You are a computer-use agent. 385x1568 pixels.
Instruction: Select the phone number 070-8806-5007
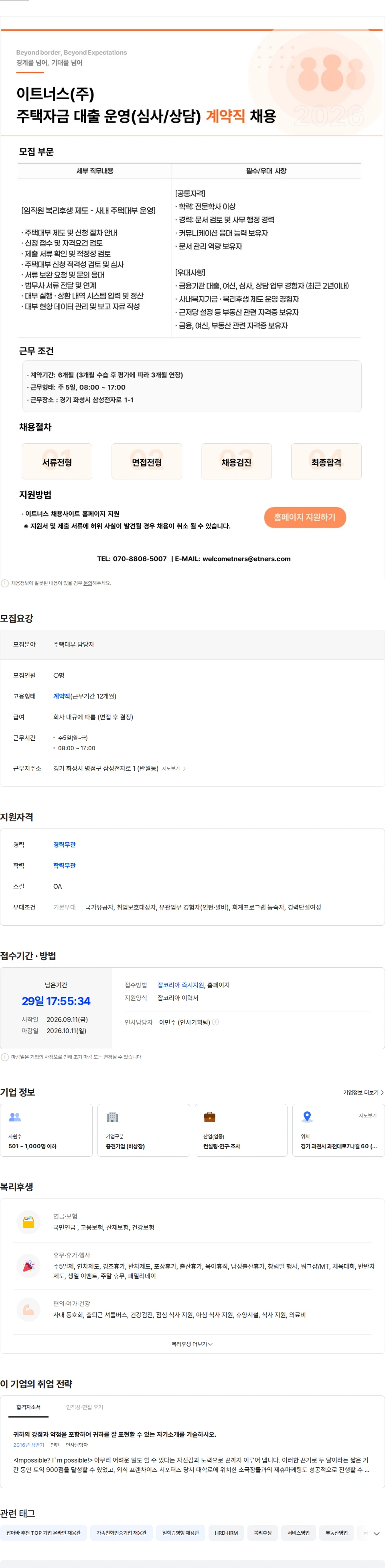[140, 559]
